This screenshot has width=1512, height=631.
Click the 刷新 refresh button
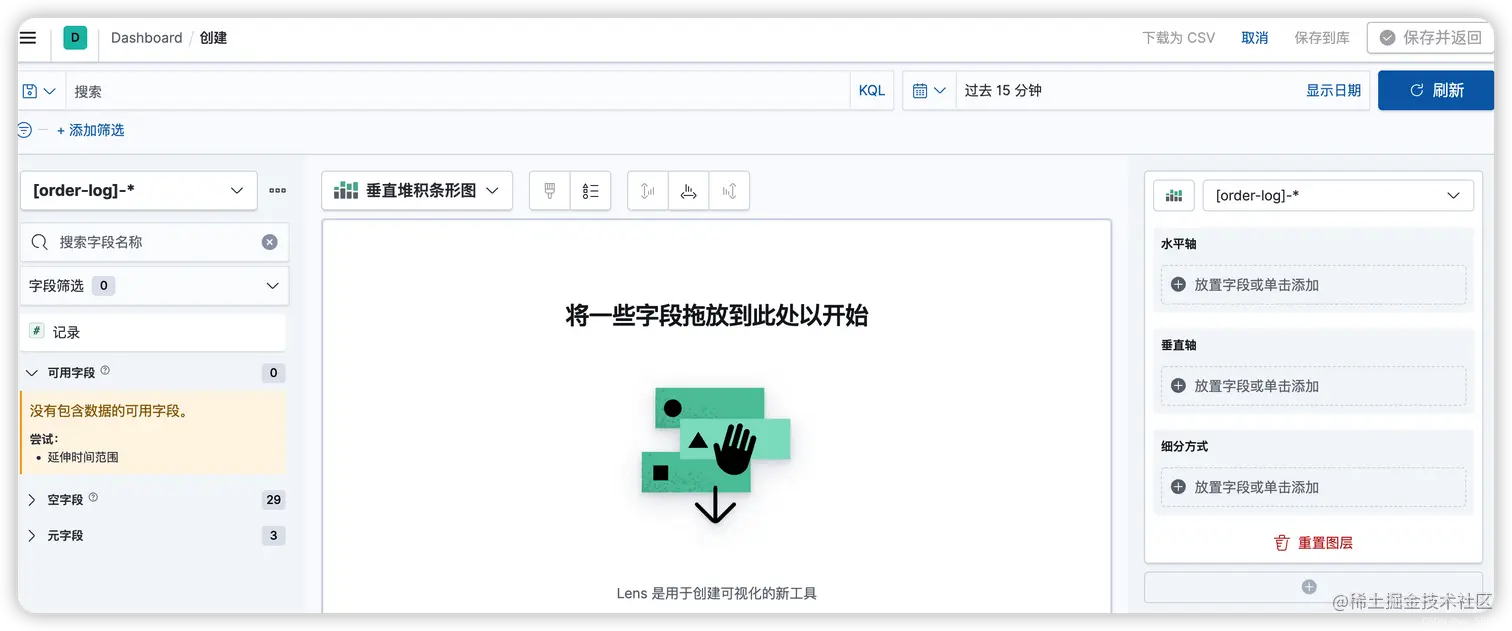pyautogui.click(x=1435, y=90)
